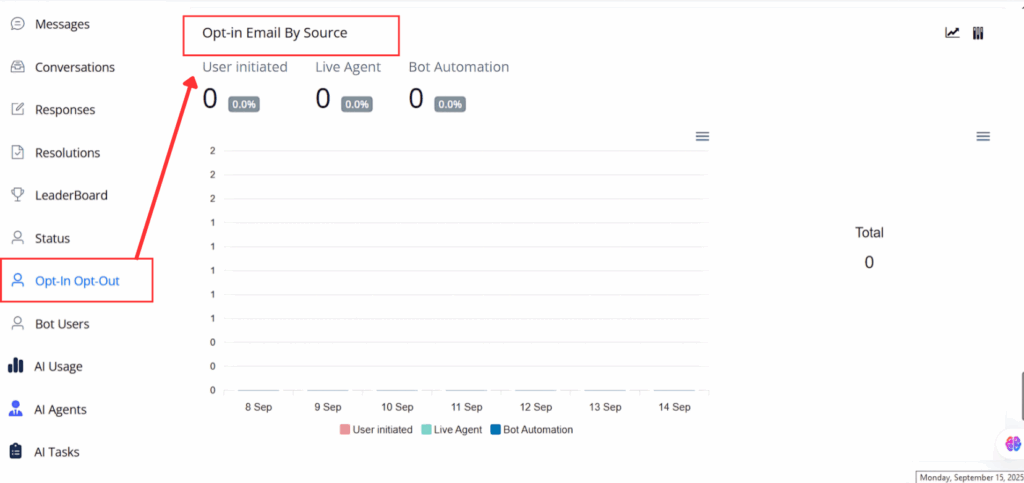1024x483 pixels.
Task: Click the AI Usage bar chart icon
Action: click(16, 366)
